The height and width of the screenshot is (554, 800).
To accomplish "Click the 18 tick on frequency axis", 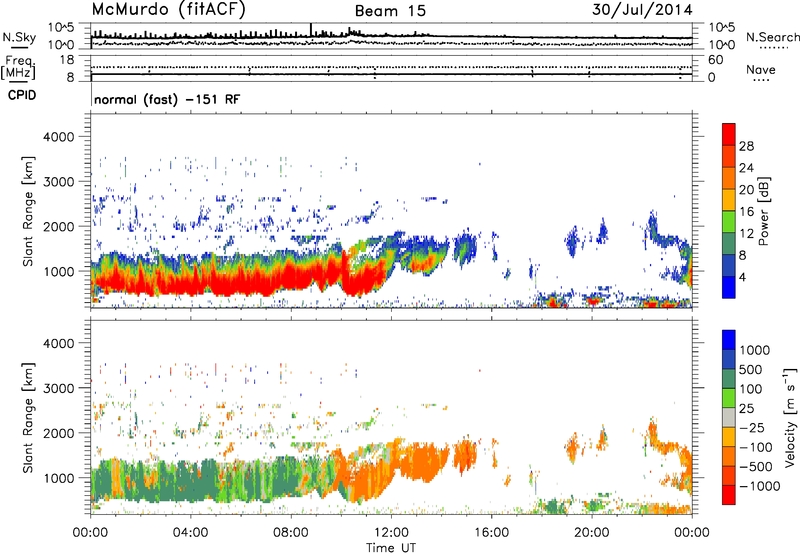I will [67, 60].
